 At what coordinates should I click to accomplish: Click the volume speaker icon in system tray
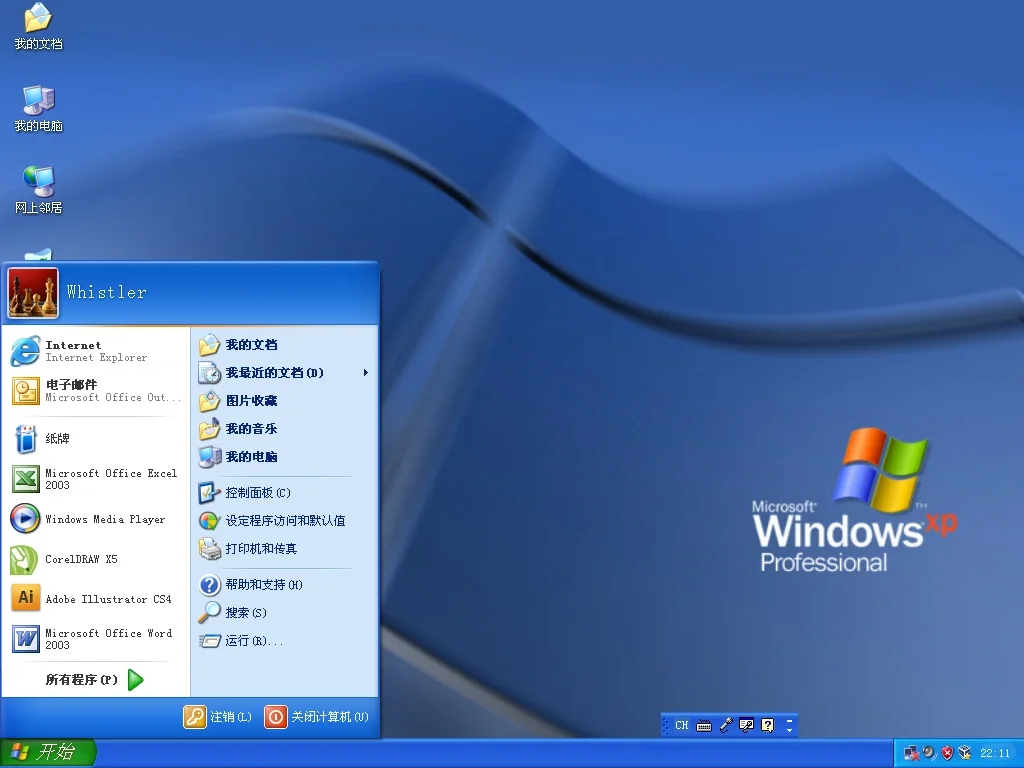pyautogui.click(x=928, y=753)
